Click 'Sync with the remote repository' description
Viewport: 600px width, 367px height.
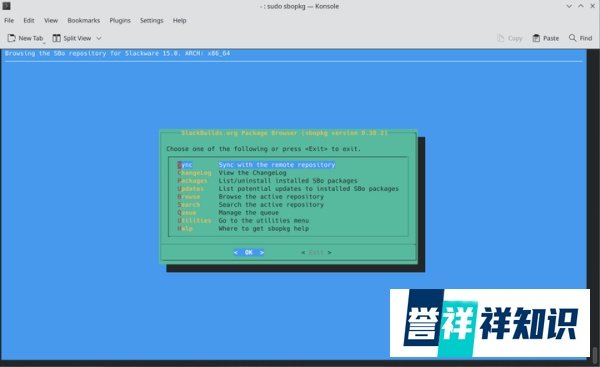click(x=277, y=165)
